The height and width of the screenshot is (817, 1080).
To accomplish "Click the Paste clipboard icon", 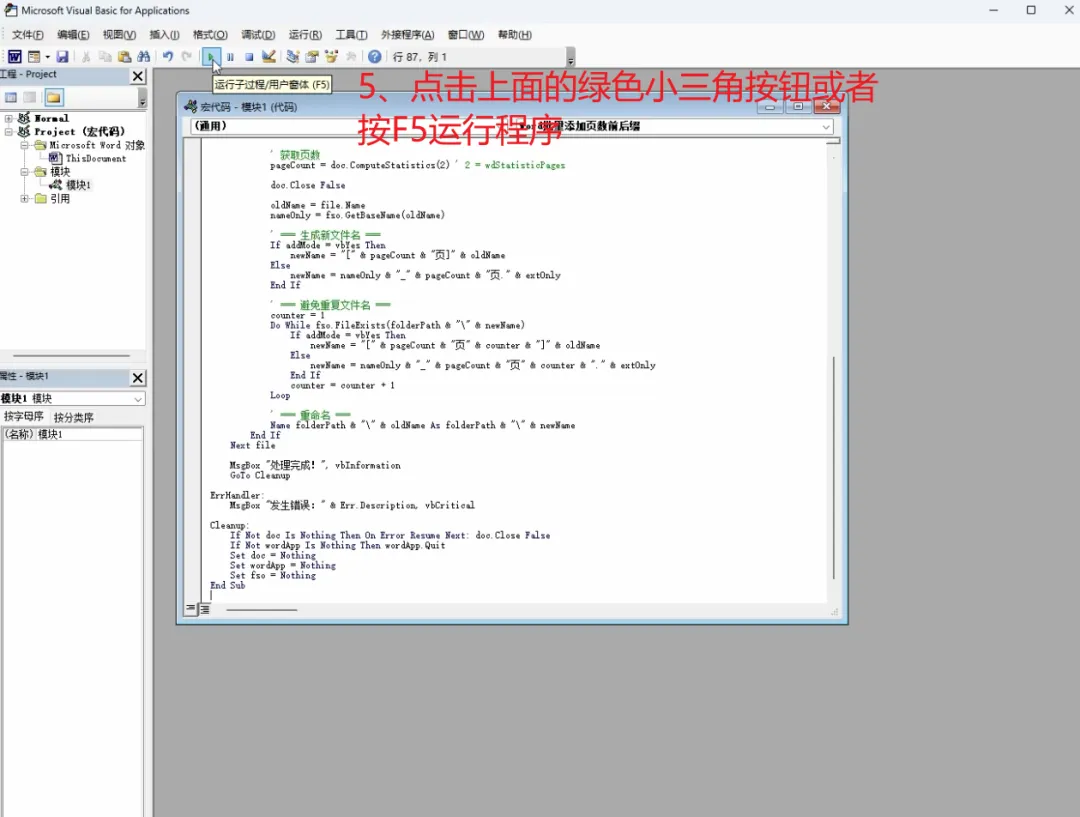I will [125, 56].
